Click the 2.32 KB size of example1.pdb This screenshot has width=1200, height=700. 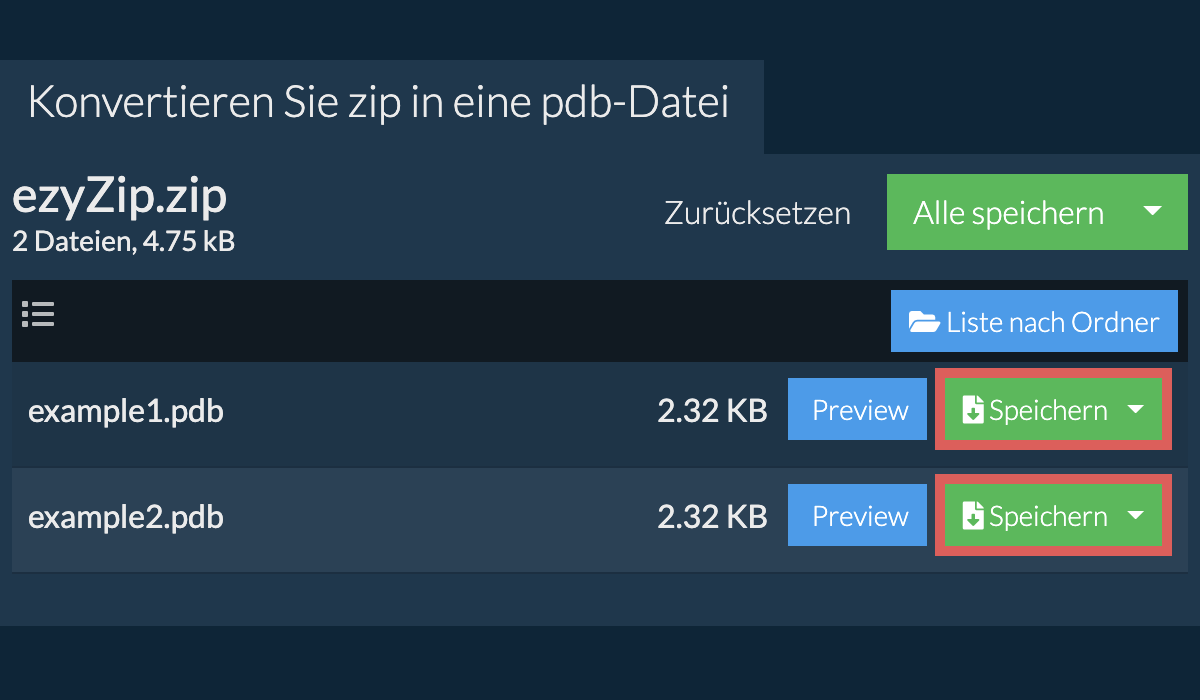pyautogui.click(x=711, y=411)
